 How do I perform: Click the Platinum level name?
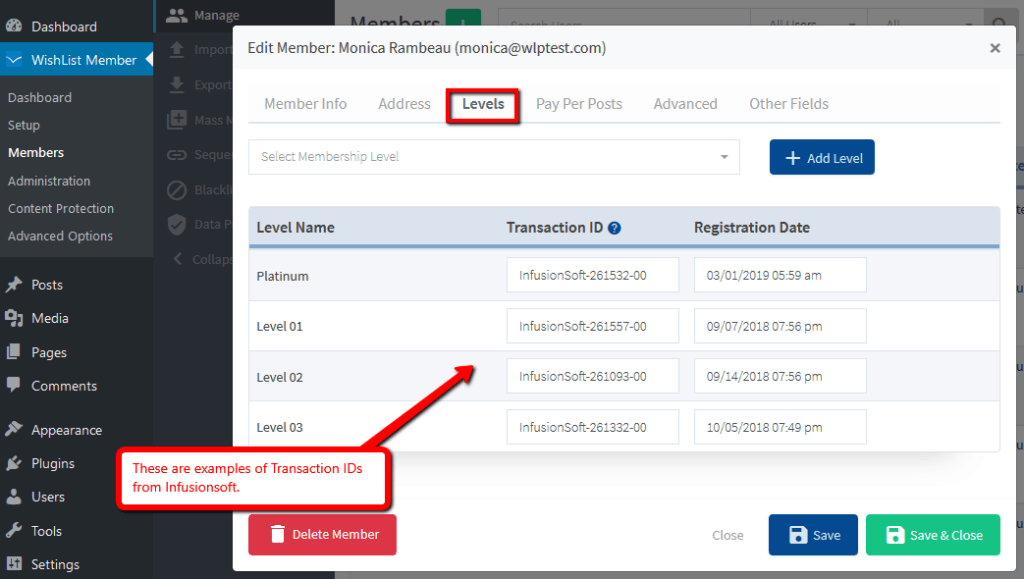[282, 276]
